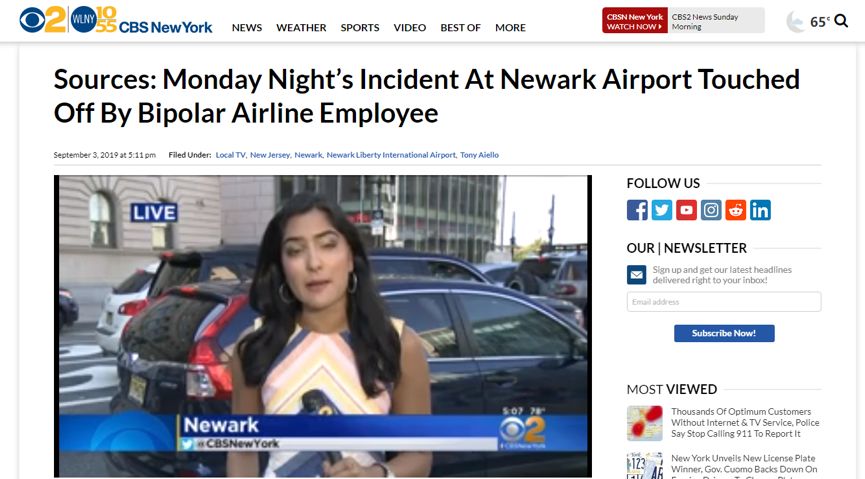Image resolution: width=865 pixels, height=479 pixels.
Task: Open the YouTube follow icon
Action: (686, 210)
